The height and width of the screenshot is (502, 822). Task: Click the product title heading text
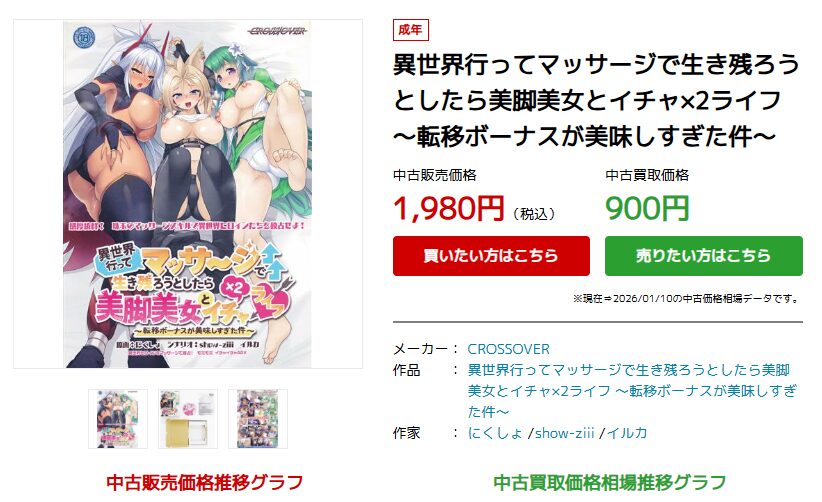597,100
